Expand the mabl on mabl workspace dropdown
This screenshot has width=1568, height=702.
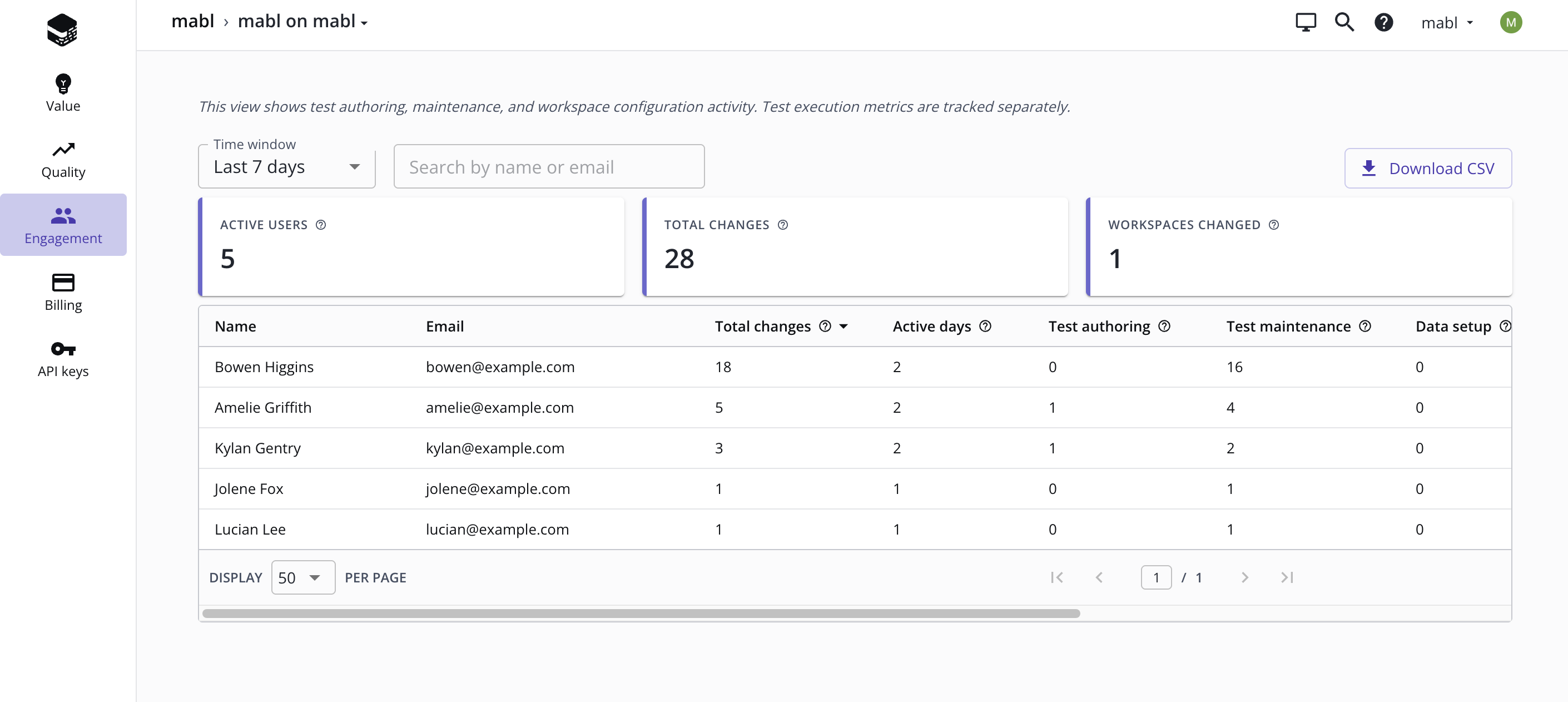pyautogui.click(x=302, y=21)
